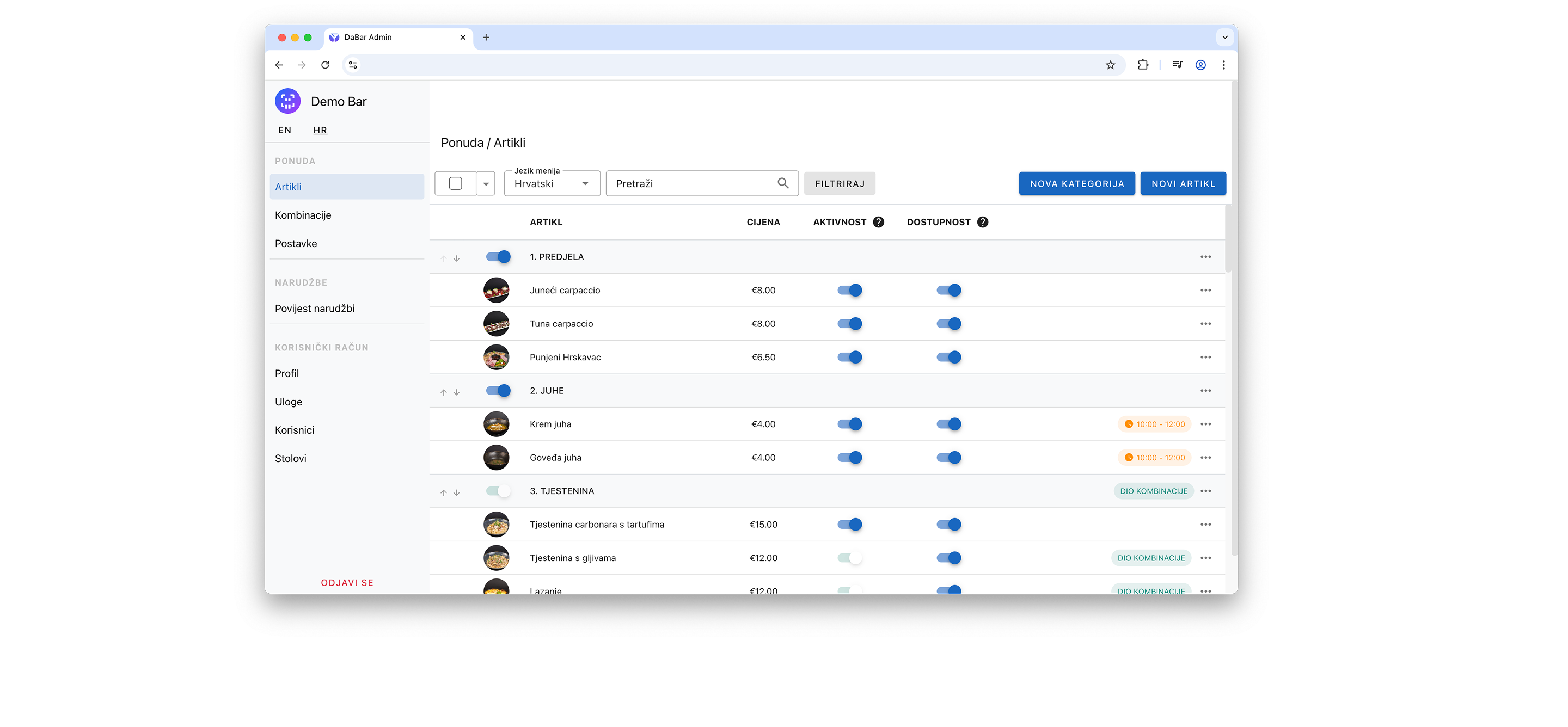This screenshot has height=727, width=1568.
Task: Move 3. TJESTENINA category up with arrow
Action: coord(444,493)
